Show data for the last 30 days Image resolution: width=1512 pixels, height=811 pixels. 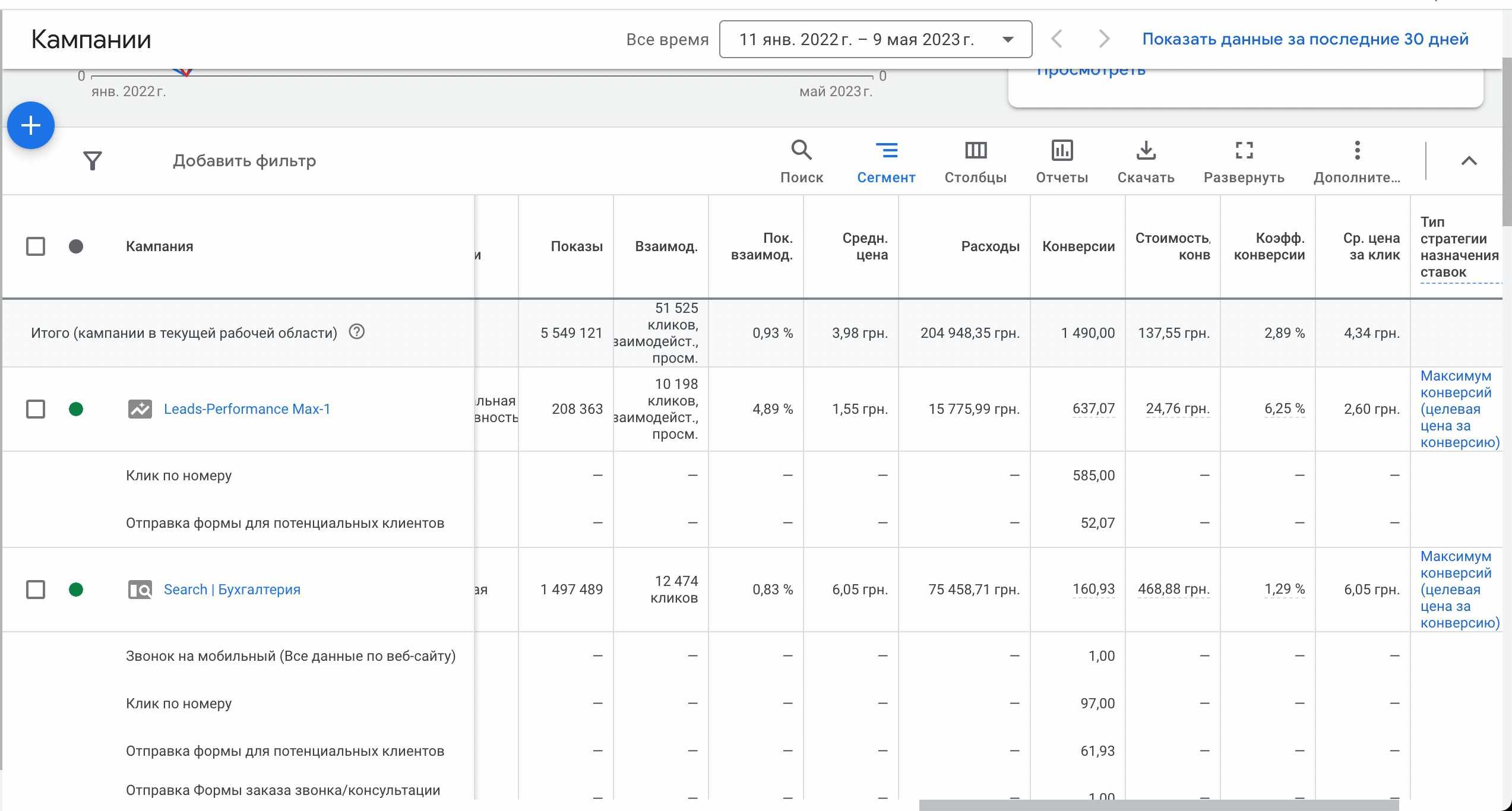pos(1305,39)
